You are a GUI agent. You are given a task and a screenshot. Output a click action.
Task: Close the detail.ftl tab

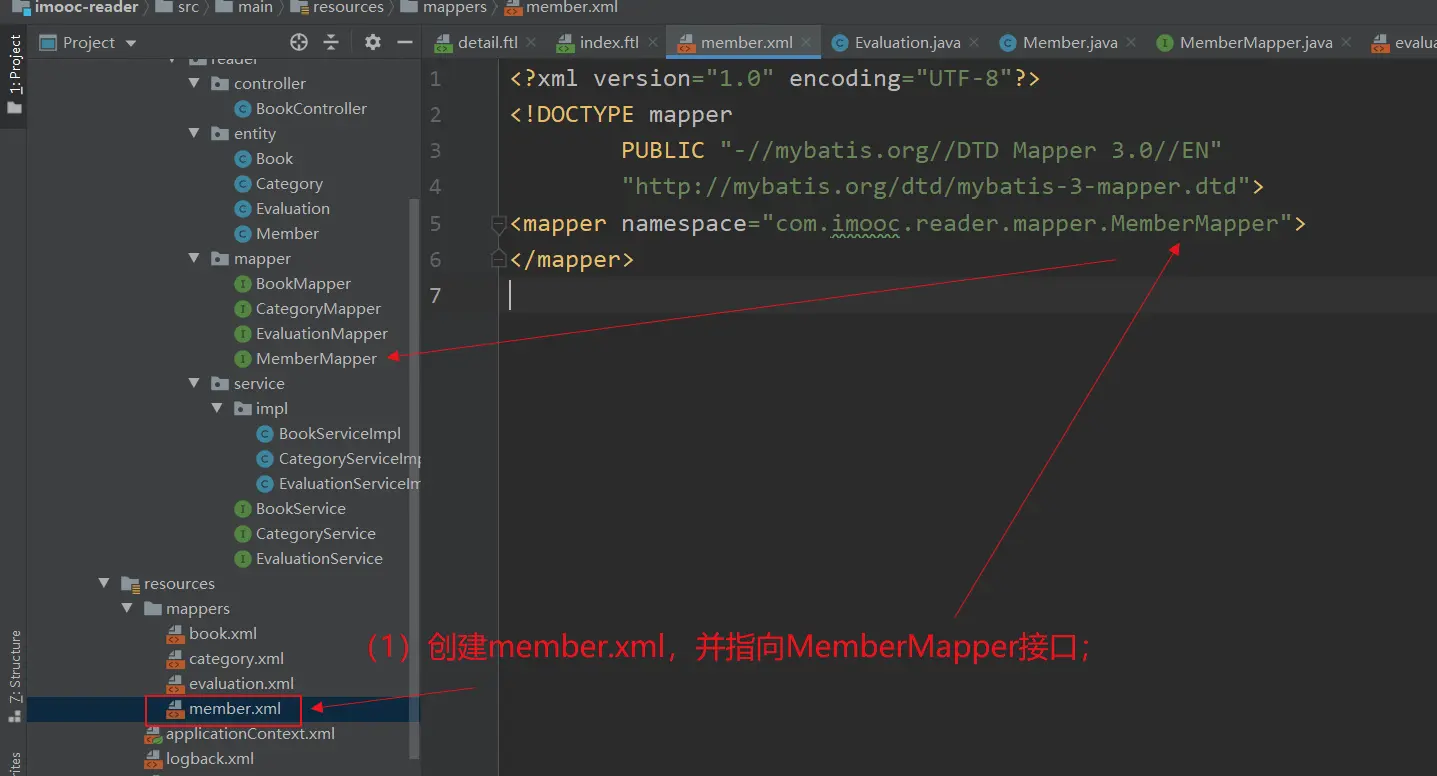tap(531, 42)
